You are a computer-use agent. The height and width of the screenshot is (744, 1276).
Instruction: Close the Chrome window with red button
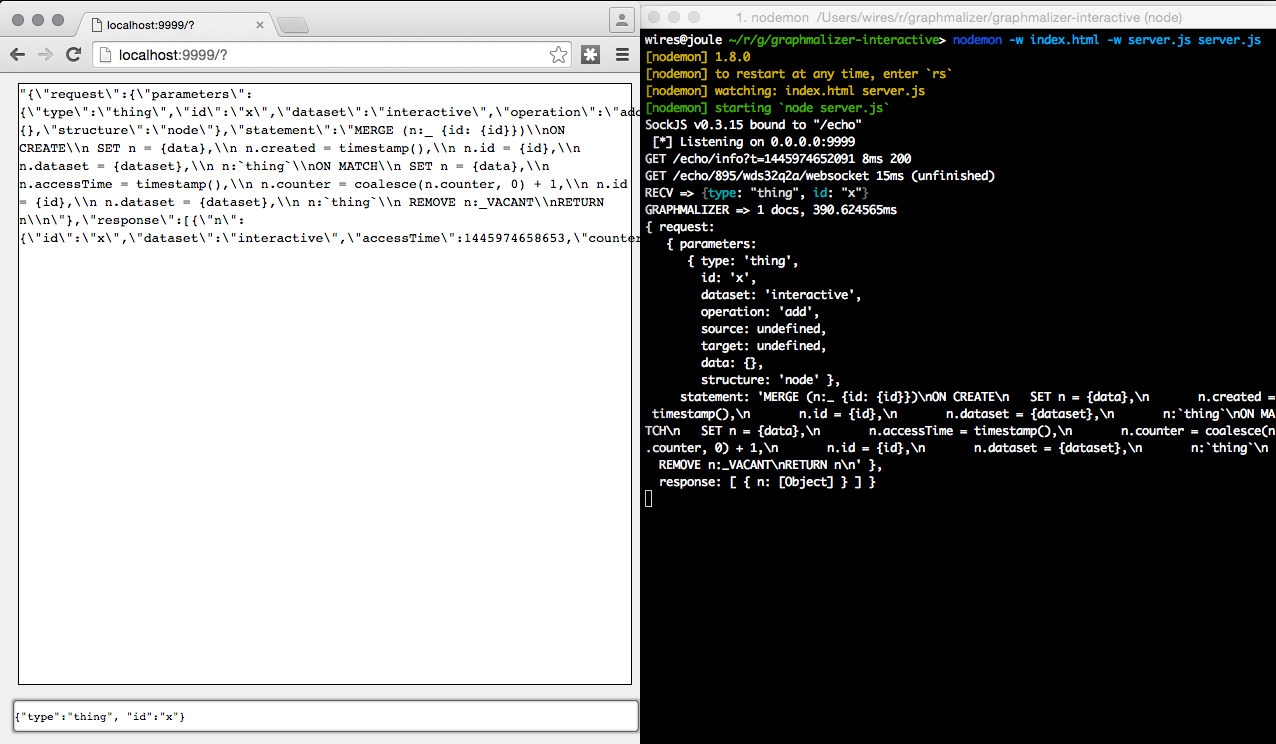(17, 20)
